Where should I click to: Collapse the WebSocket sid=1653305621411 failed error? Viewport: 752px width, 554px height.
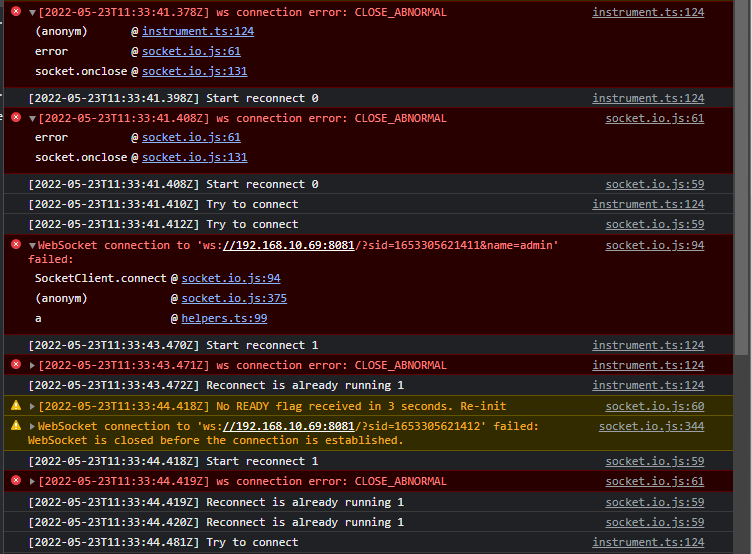coord(32,246)
